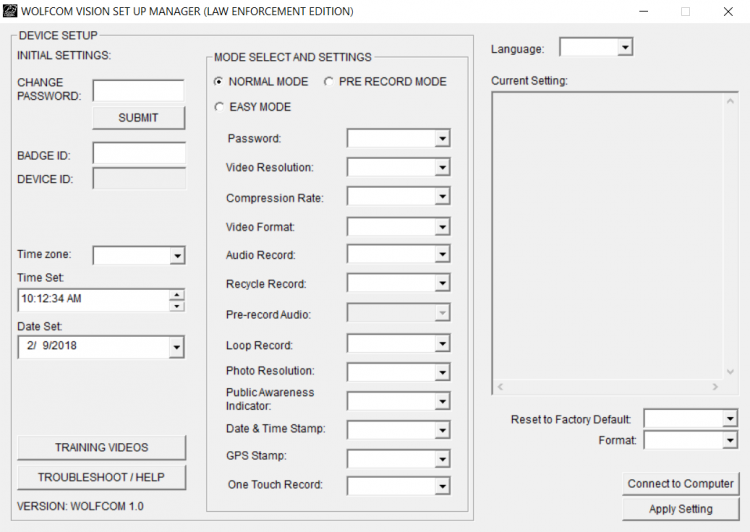This screenshot has width=750, height=532.
Task: Click the SUBMIT button
Action: [138, 118]
